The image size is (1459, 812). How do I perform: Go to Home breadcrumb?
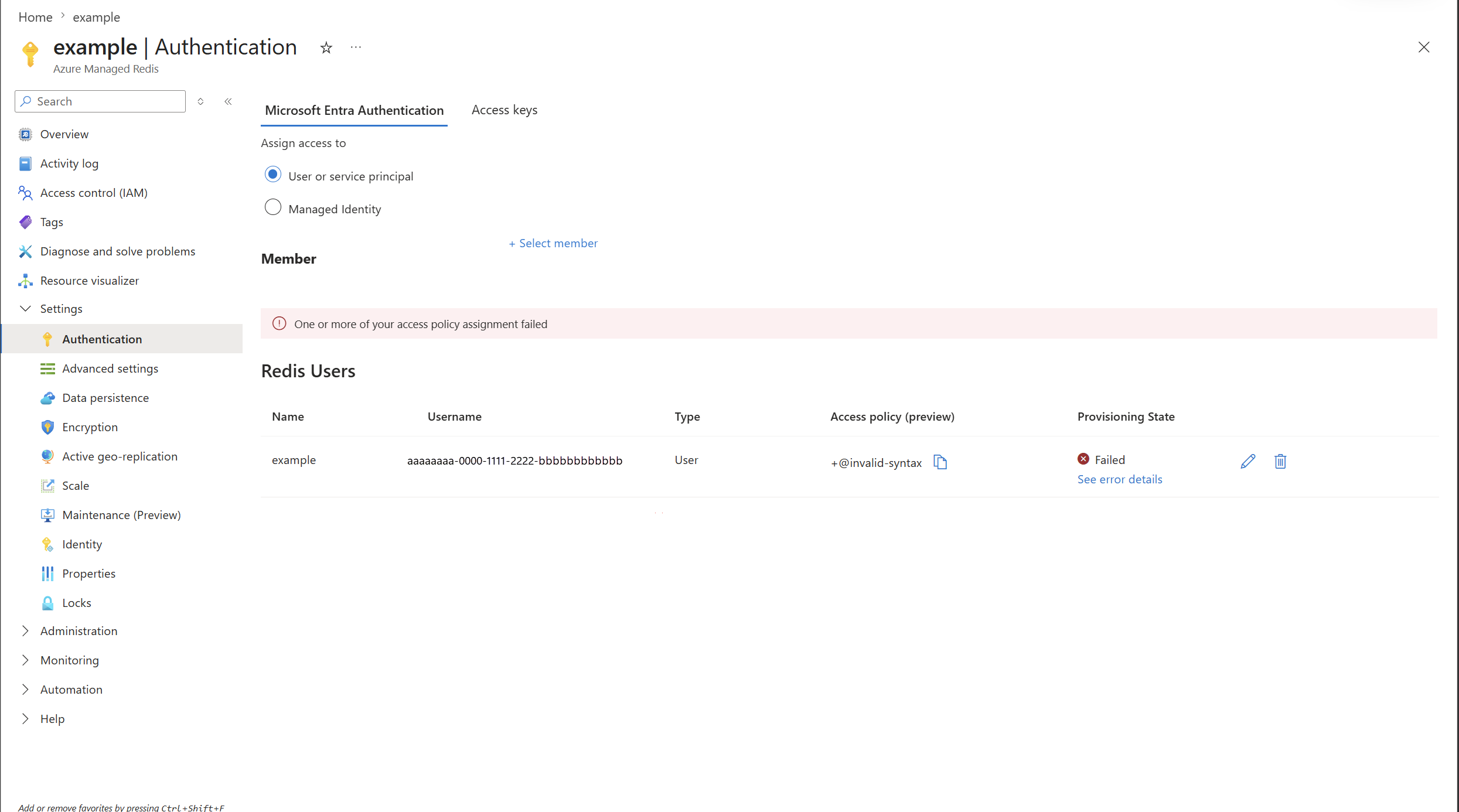coord(35,18)
